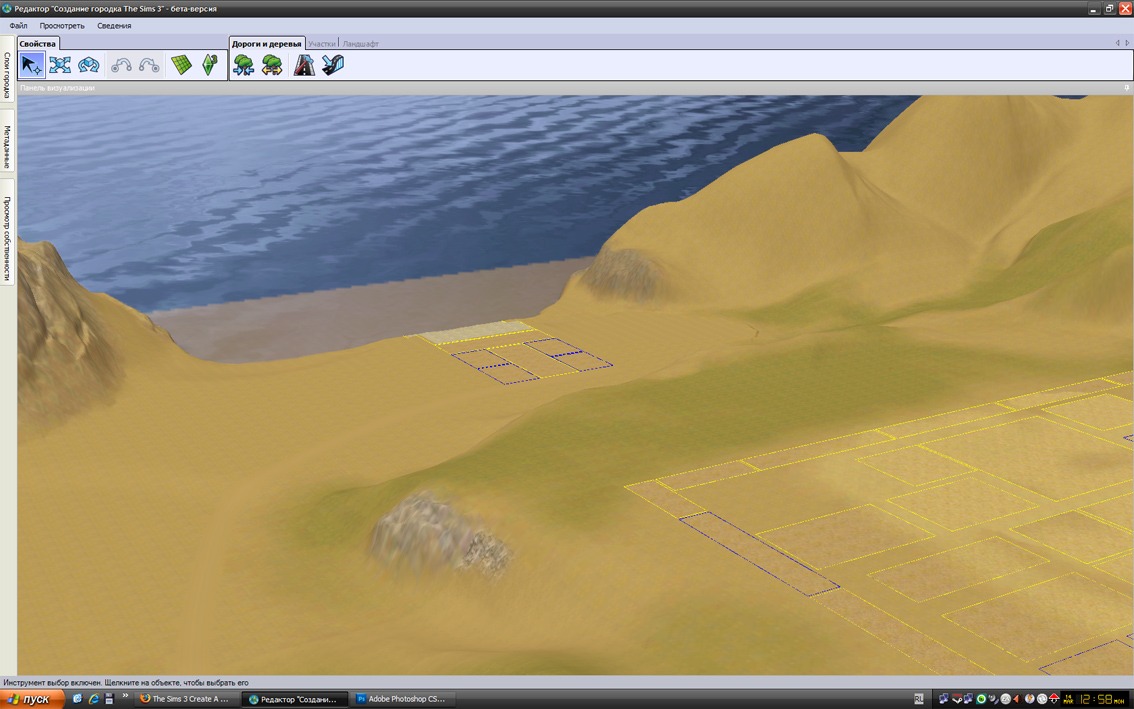Open the Сведения menu

tap(114, 25)
